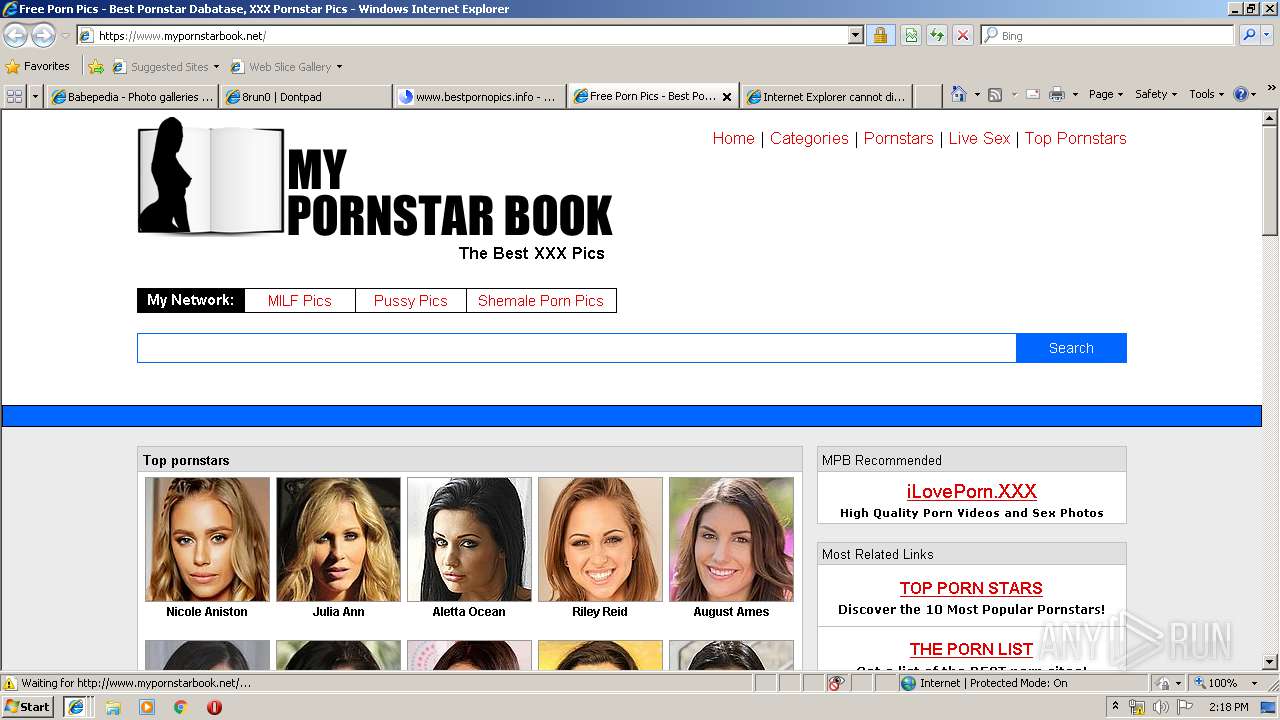Click the Home link in site navigation
Viewport: 1280px width, 720px height.
click(x=733, y=138)
